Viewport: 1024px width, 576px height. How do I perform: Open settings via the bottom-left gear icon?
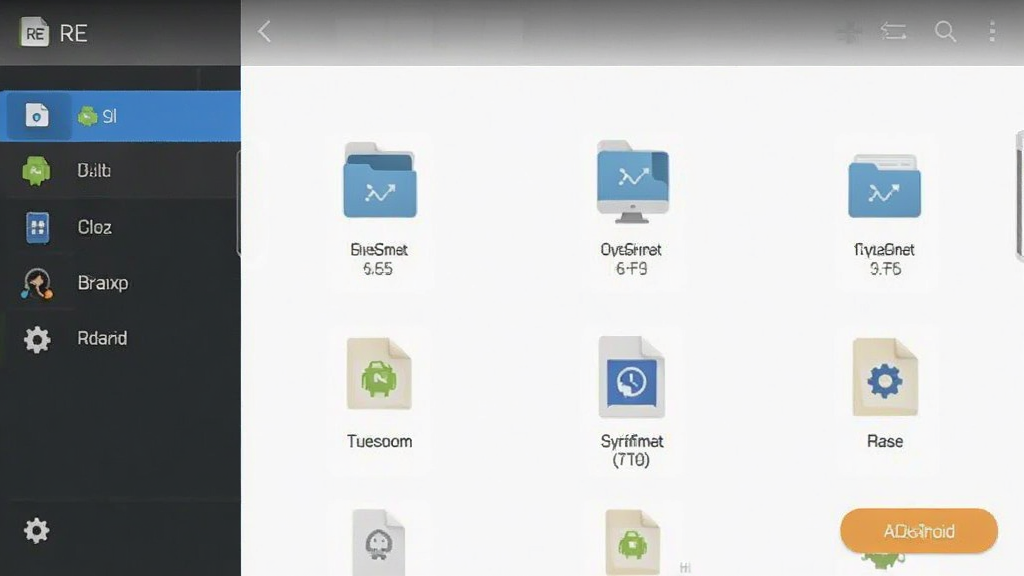(x=37, y=530)
